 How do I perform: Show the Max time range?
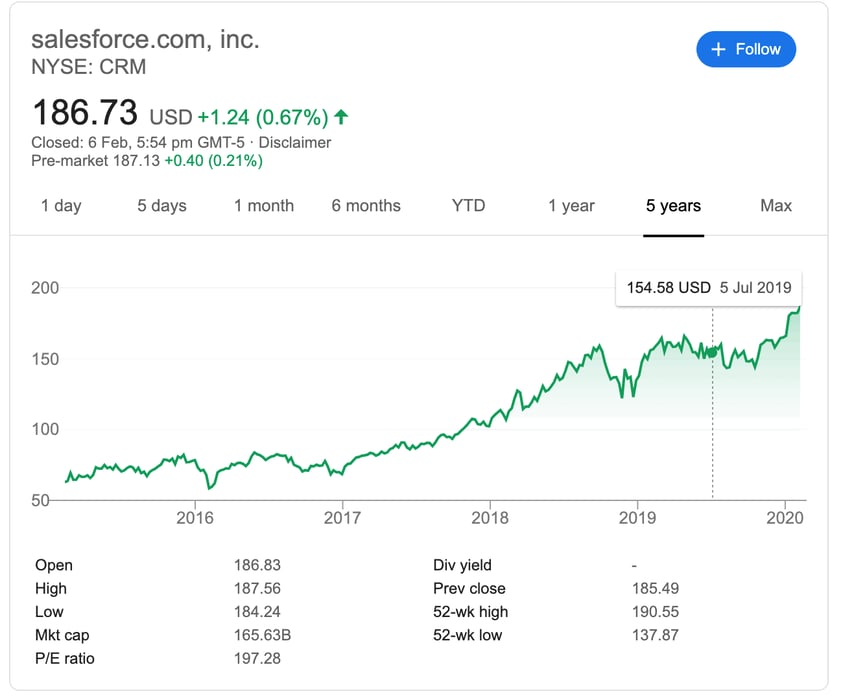776,205
